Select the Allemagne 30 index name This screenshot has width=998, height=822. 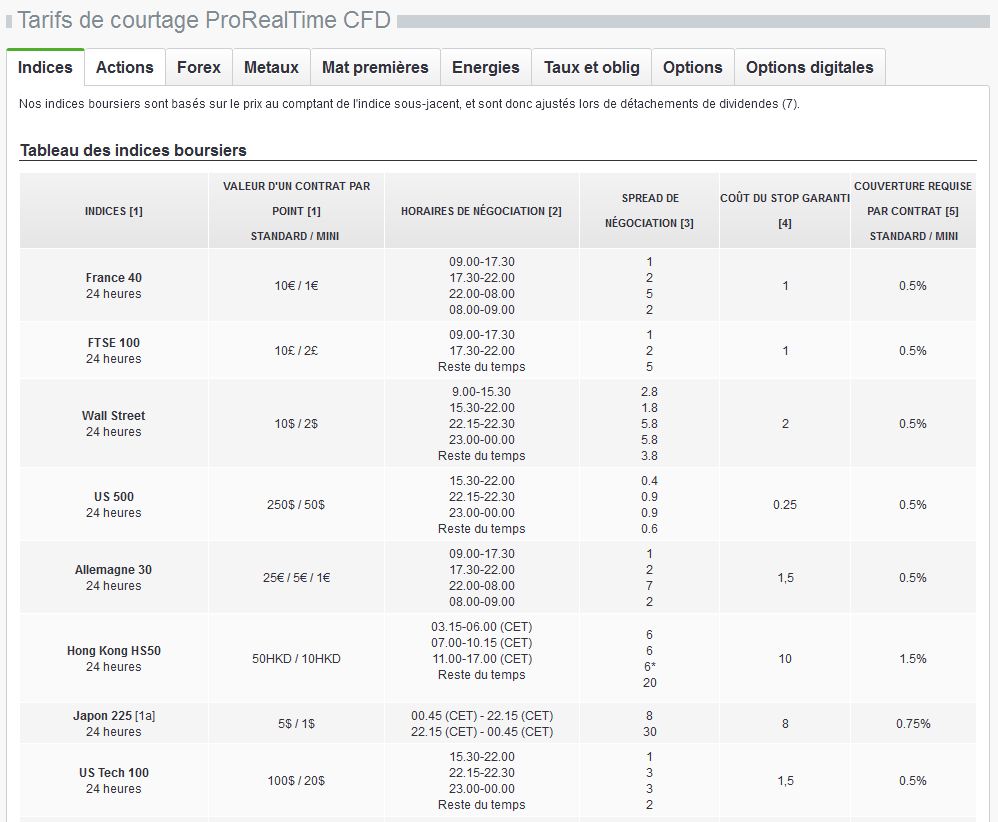(114, 570)
